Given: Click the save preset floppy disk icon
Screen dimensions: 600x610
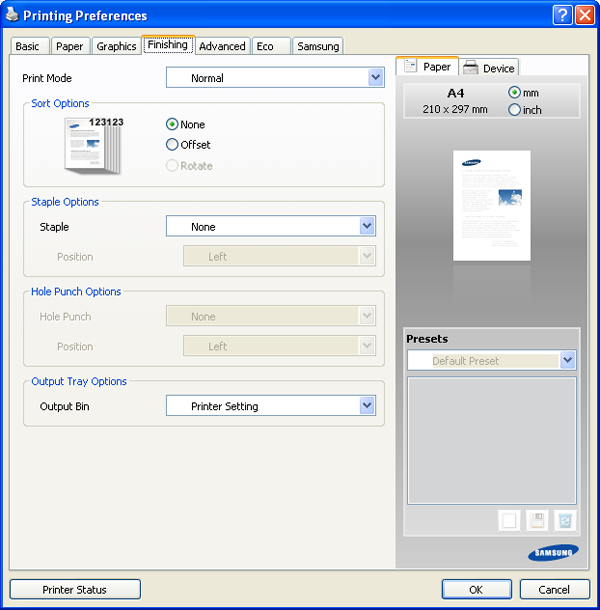Looking at the screenshot, I should click(537, 520).
